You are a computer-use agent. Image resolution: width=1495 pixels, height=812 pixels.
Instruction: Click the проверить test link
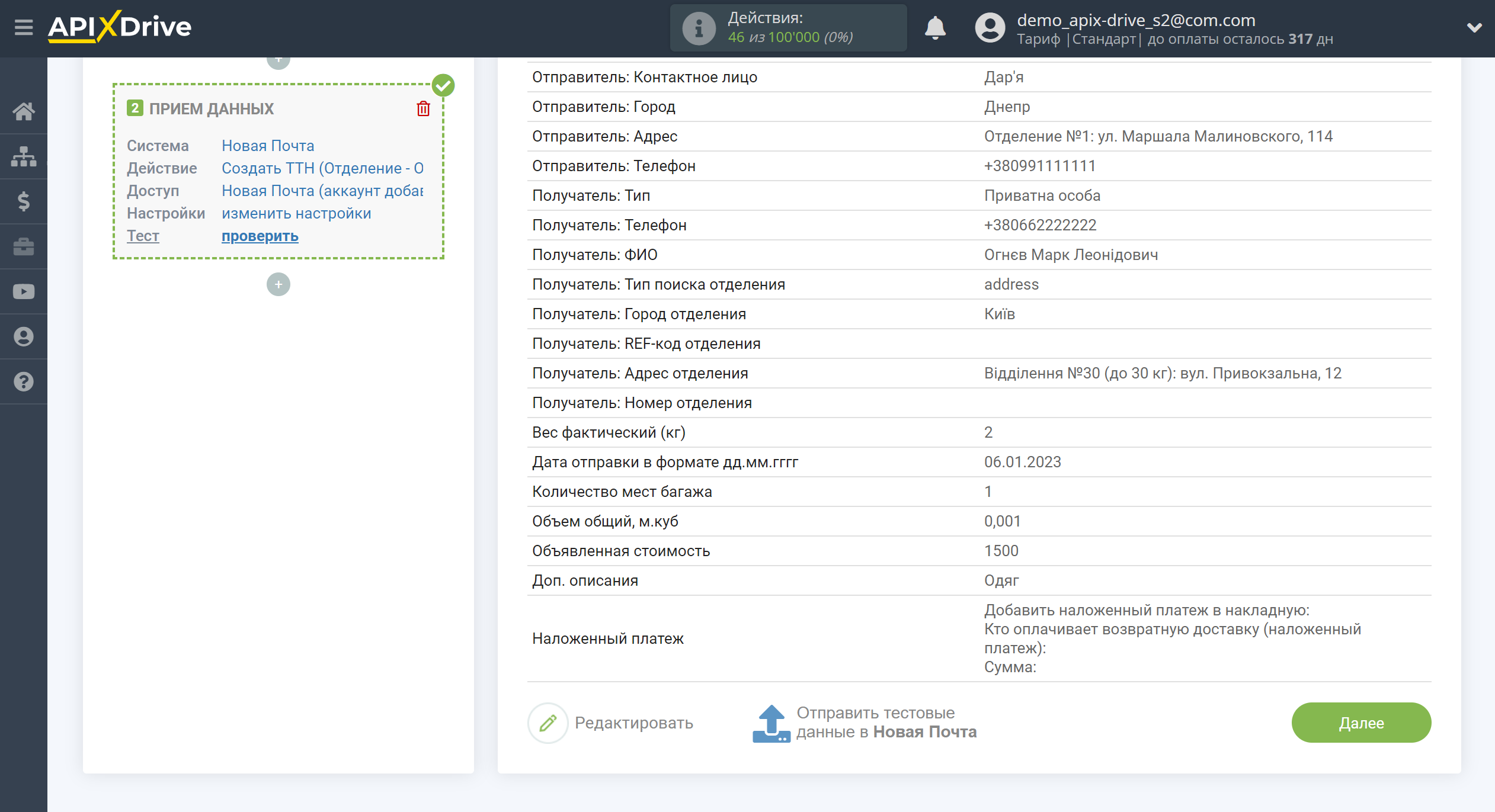[260, 236]
